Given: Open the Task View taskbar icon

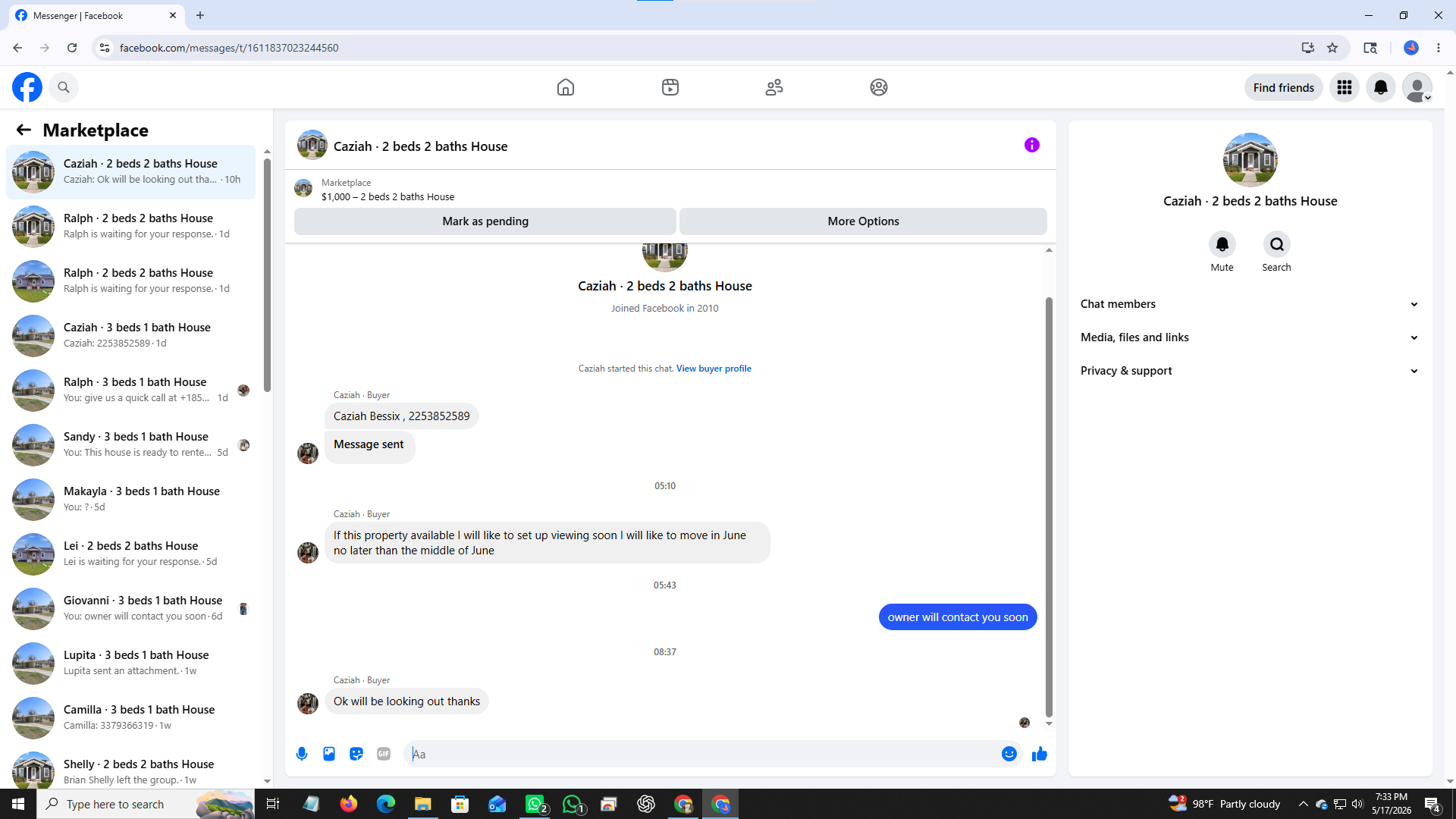Looking at the screenshot, I should tap(273, 804).
